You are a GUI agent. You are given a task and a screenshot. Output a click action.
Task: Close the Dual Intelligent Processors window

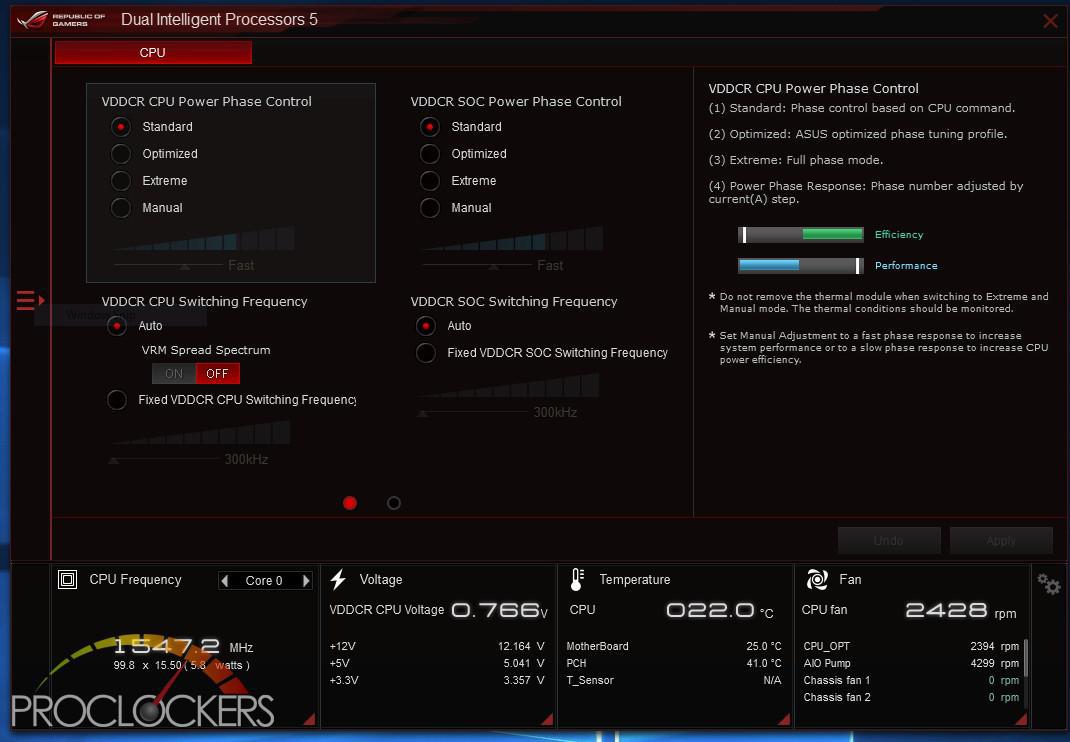[x=1051, y=21]
